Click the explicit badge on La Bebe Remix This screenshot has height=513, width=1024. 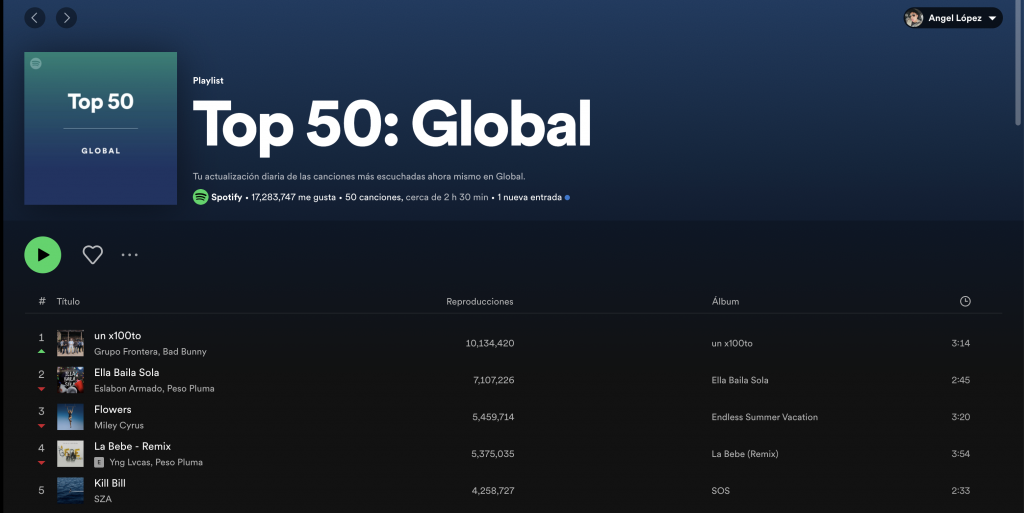coord(99,462)
